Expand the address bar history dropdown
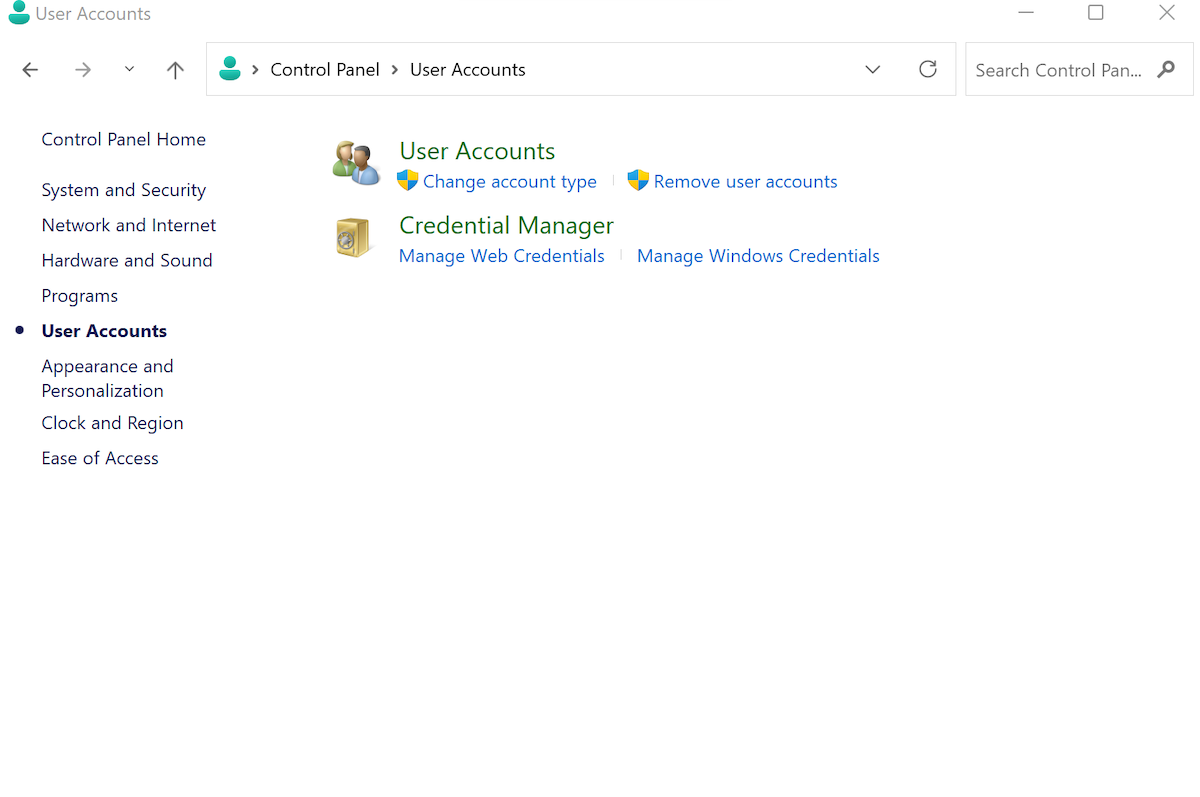 click(873, 69)
